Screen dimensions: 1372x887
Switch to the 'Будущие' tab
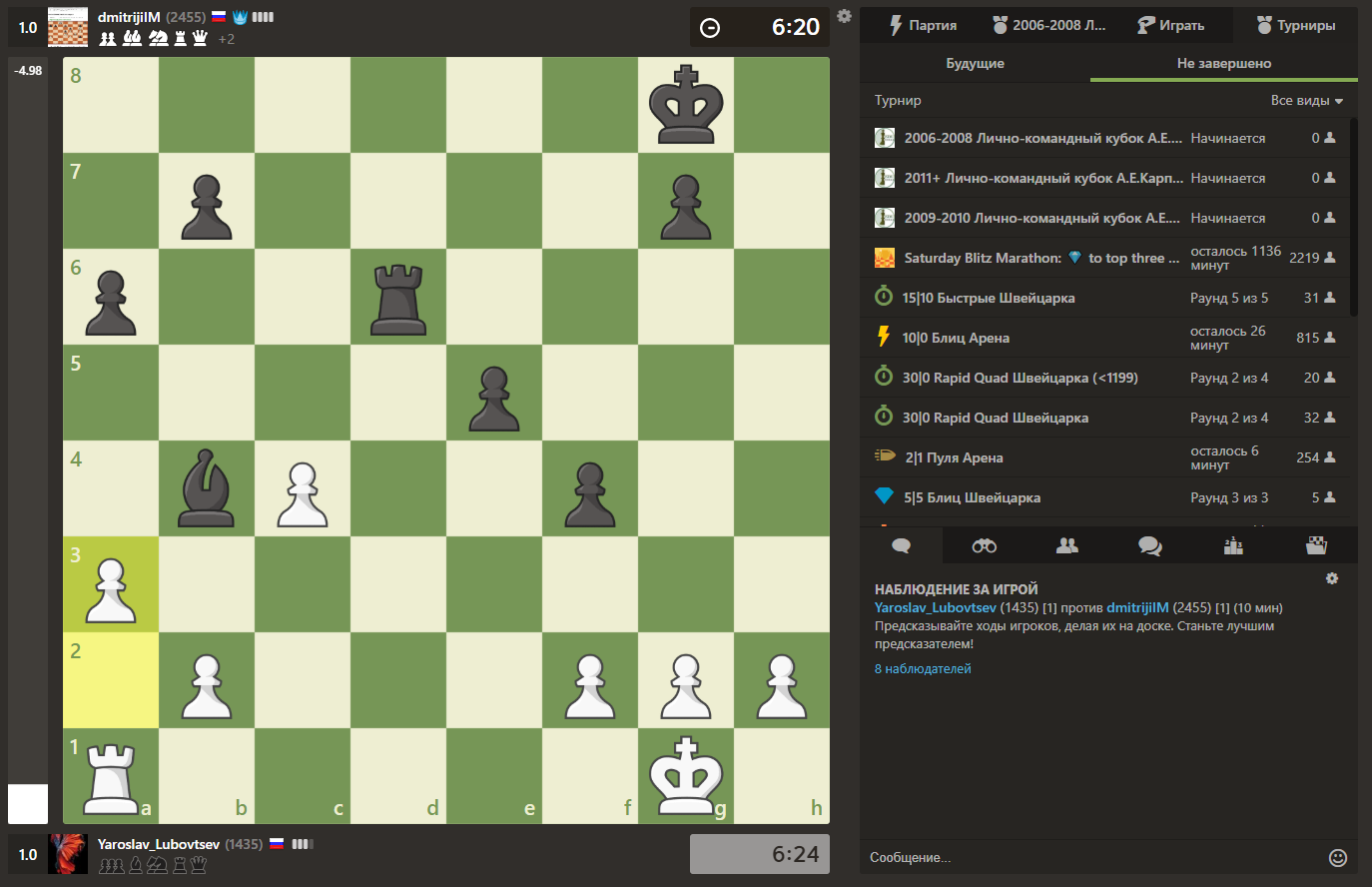pyautogui.click(x=975, y=63)
